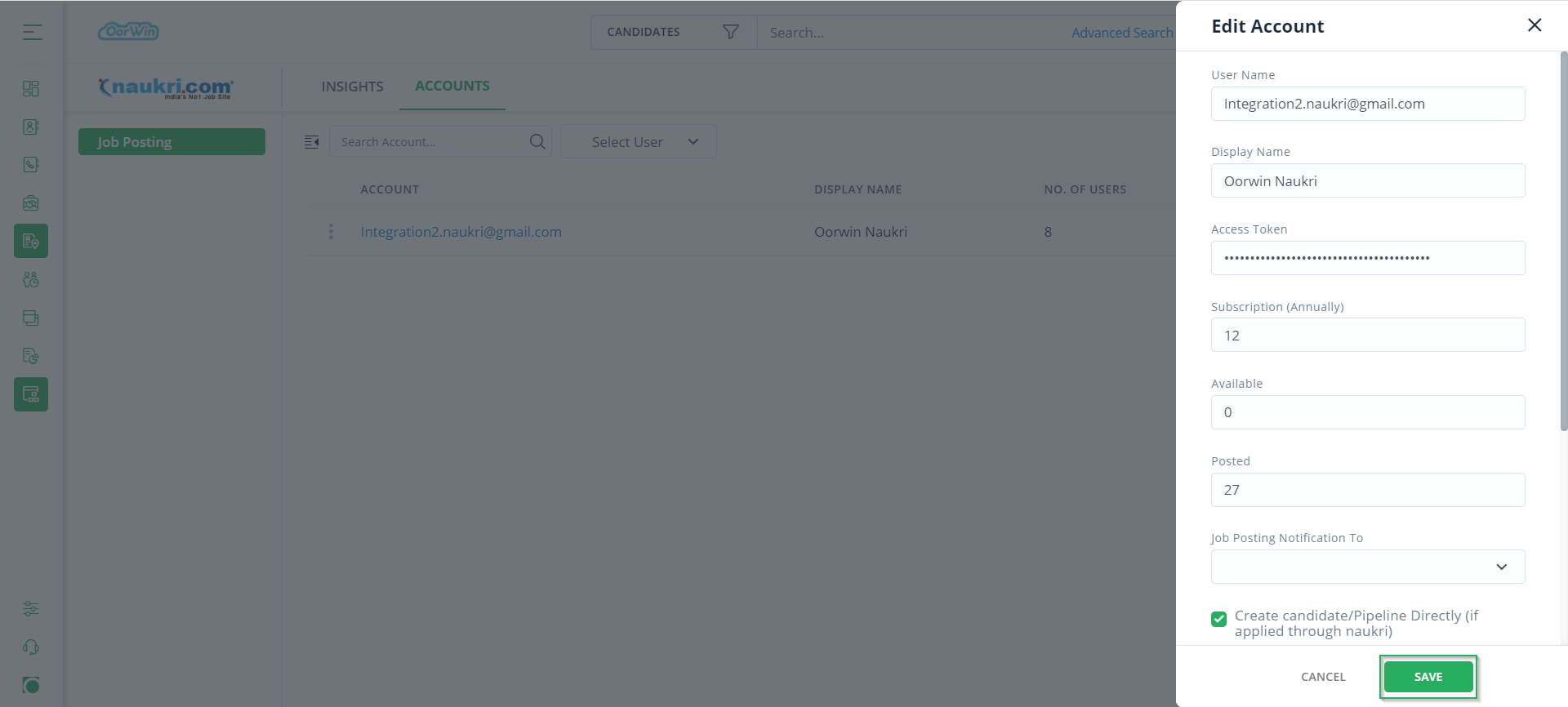Screen dimensions: 1568x707
Task: Open Advanced Search link
Action: tap(1122, 33)
